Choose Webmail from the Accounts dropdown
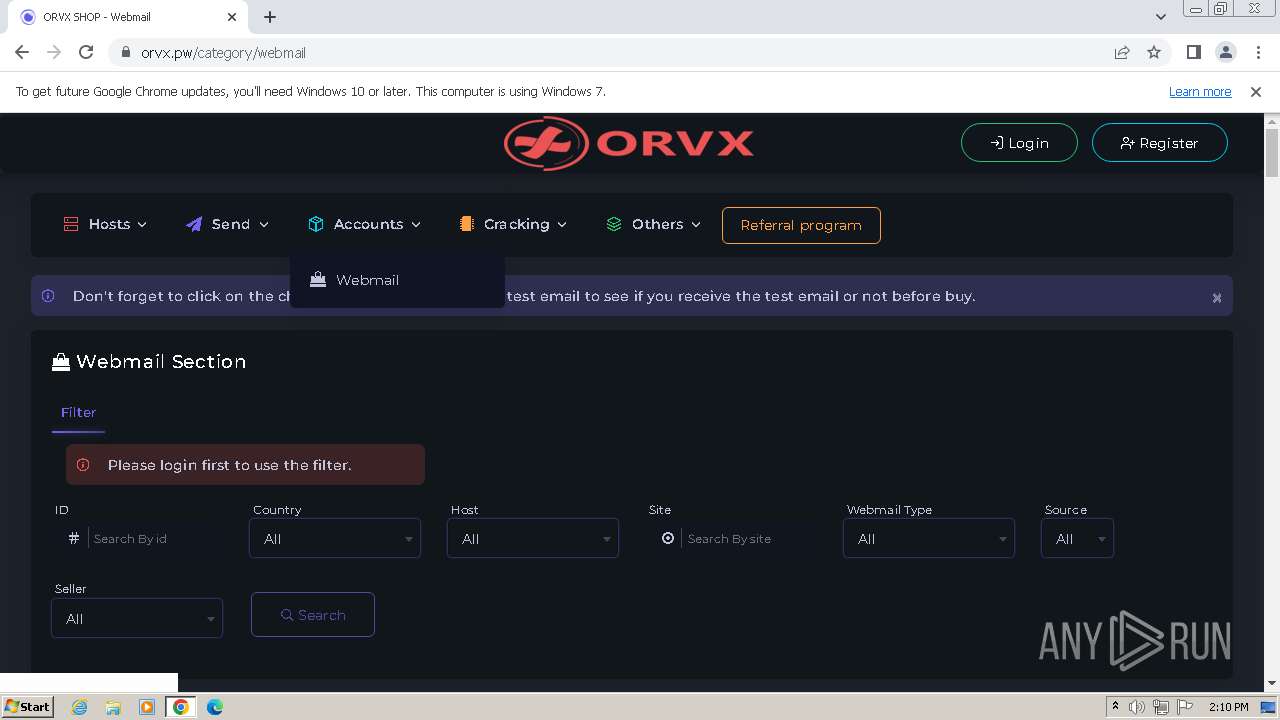This screenshot has width=1280, height=720. click(367, 280)
